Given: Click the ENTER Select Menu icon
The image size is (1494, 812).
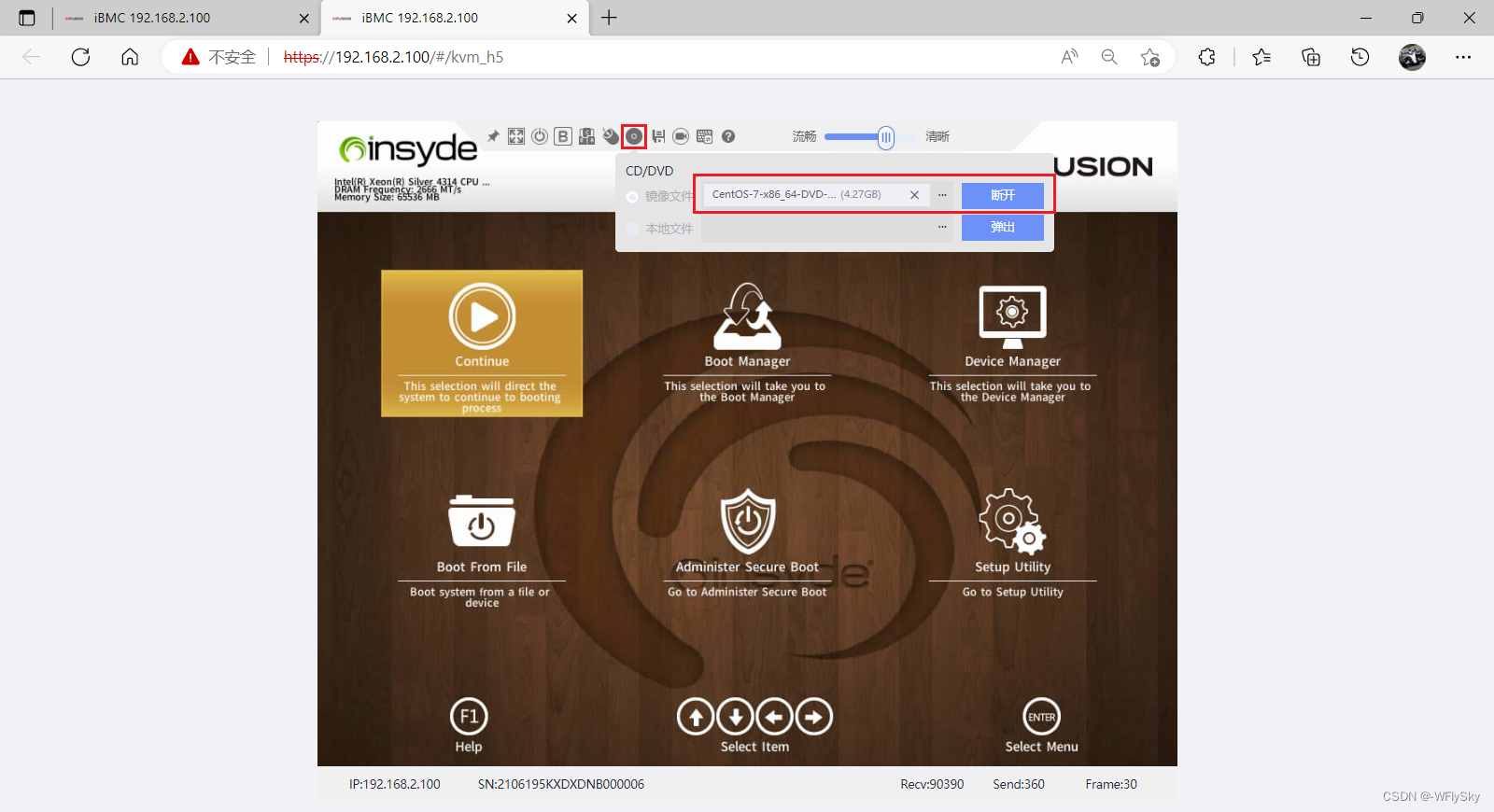Looking at the screenshot, I should [x=1042, y=717].
